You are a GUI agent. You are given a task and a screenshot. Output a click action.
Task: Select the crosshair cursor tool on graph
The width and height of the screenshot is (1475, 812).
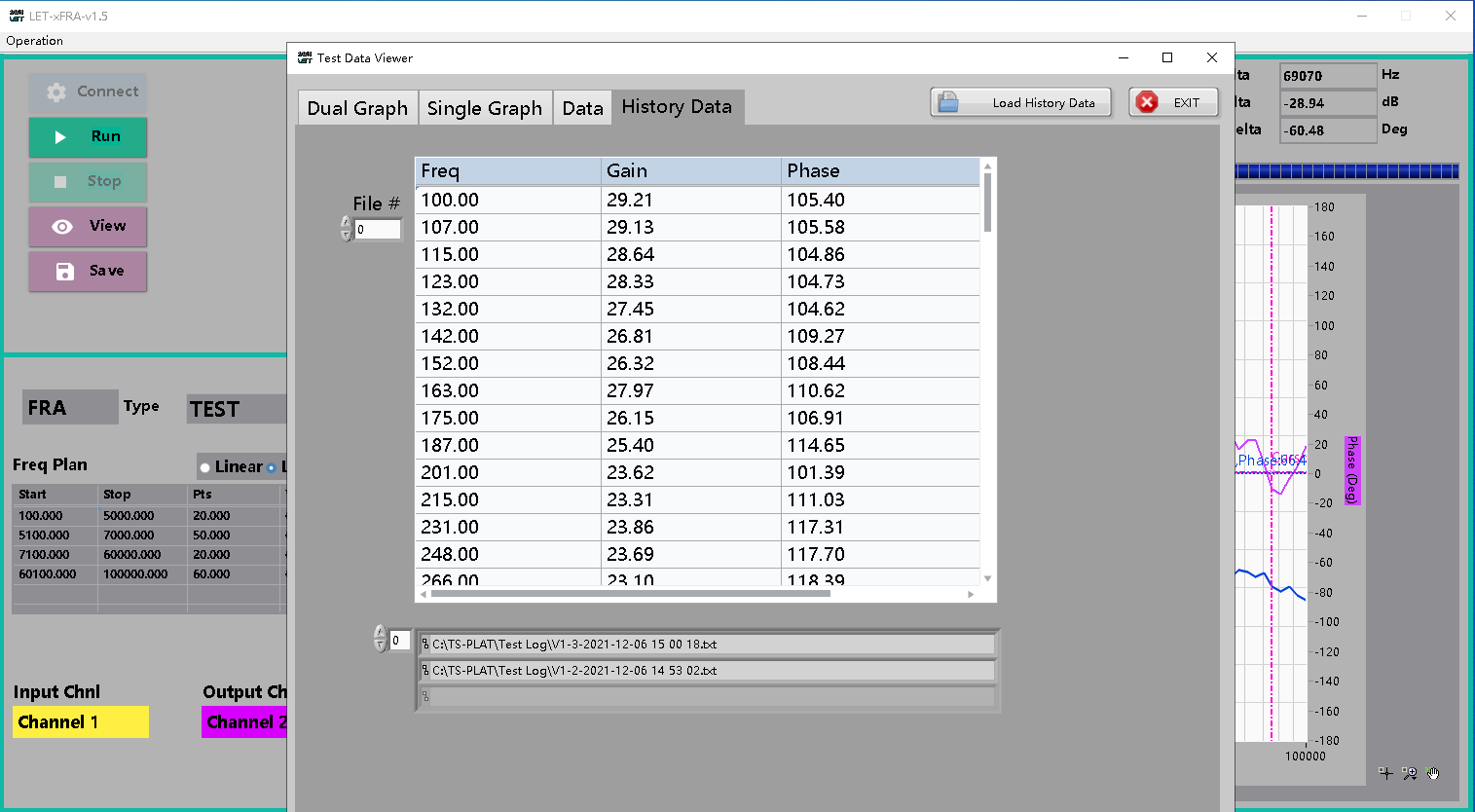click(x=1385, y=773)
